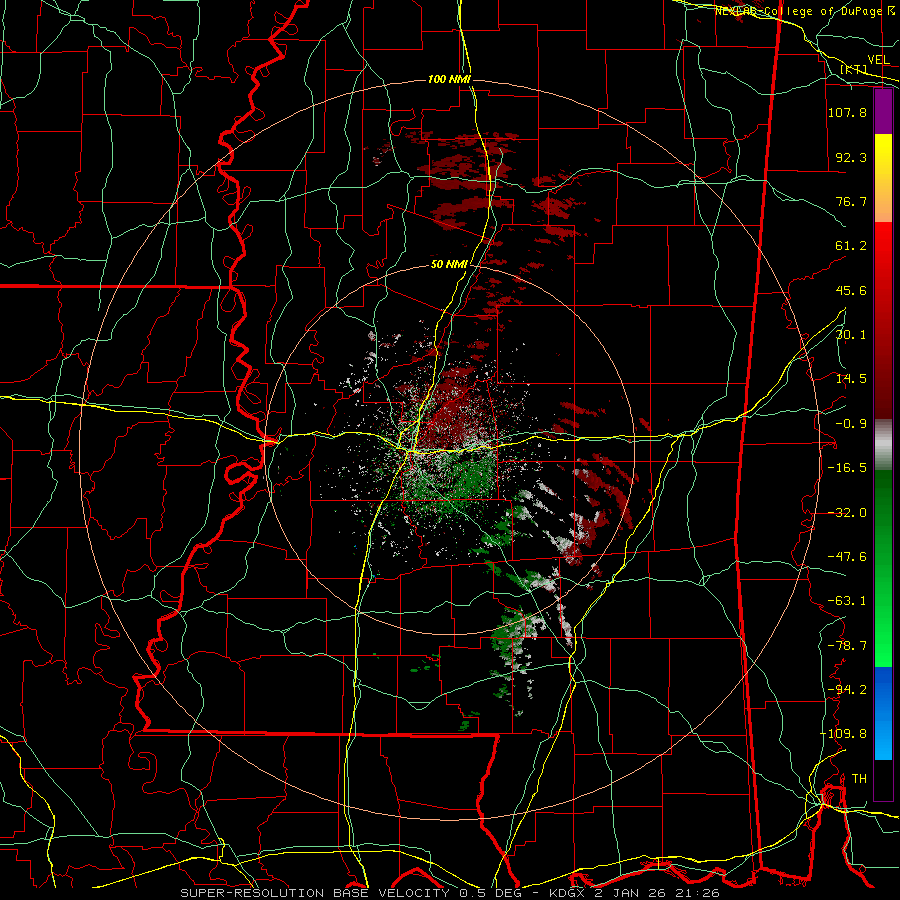
Task: Click the VEL legend heading
Action: [878, 60]
